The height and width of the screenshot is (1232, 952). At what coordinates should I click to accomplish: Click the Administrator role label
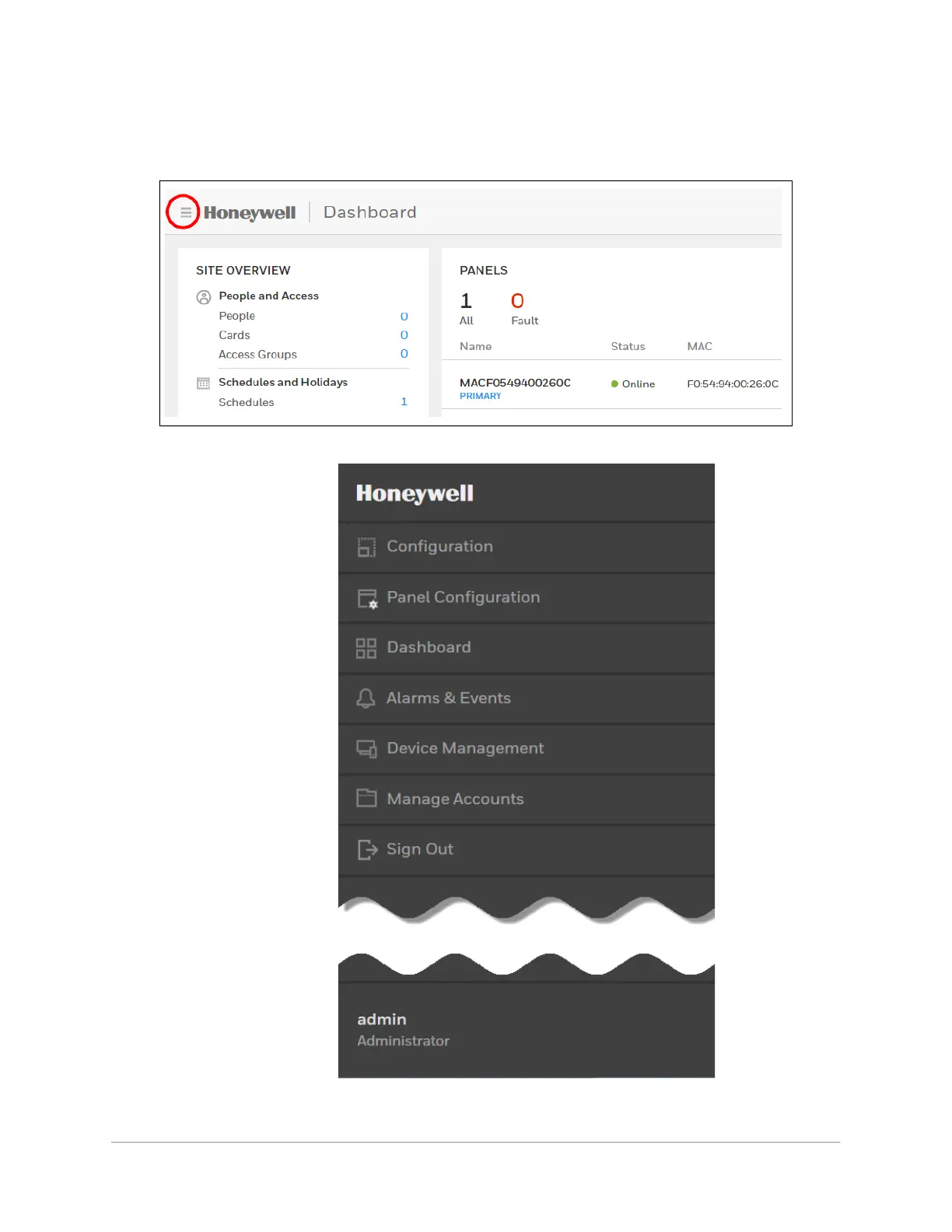(x=403, y=1041)
